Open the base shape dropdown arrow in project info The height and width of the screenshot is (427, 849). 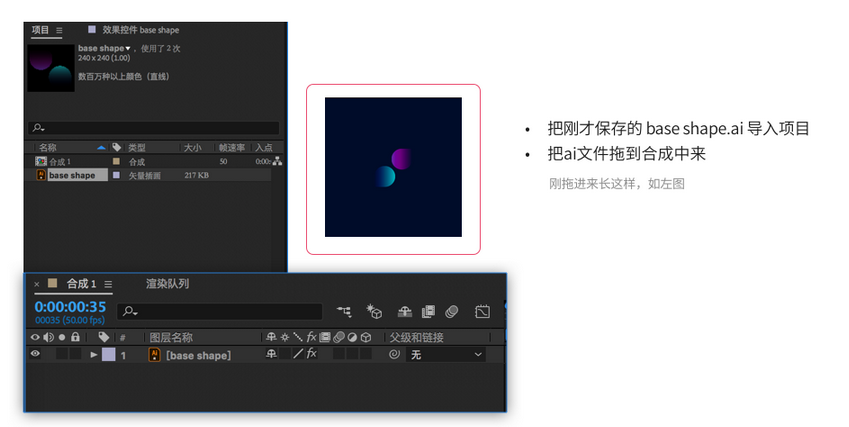128,48
